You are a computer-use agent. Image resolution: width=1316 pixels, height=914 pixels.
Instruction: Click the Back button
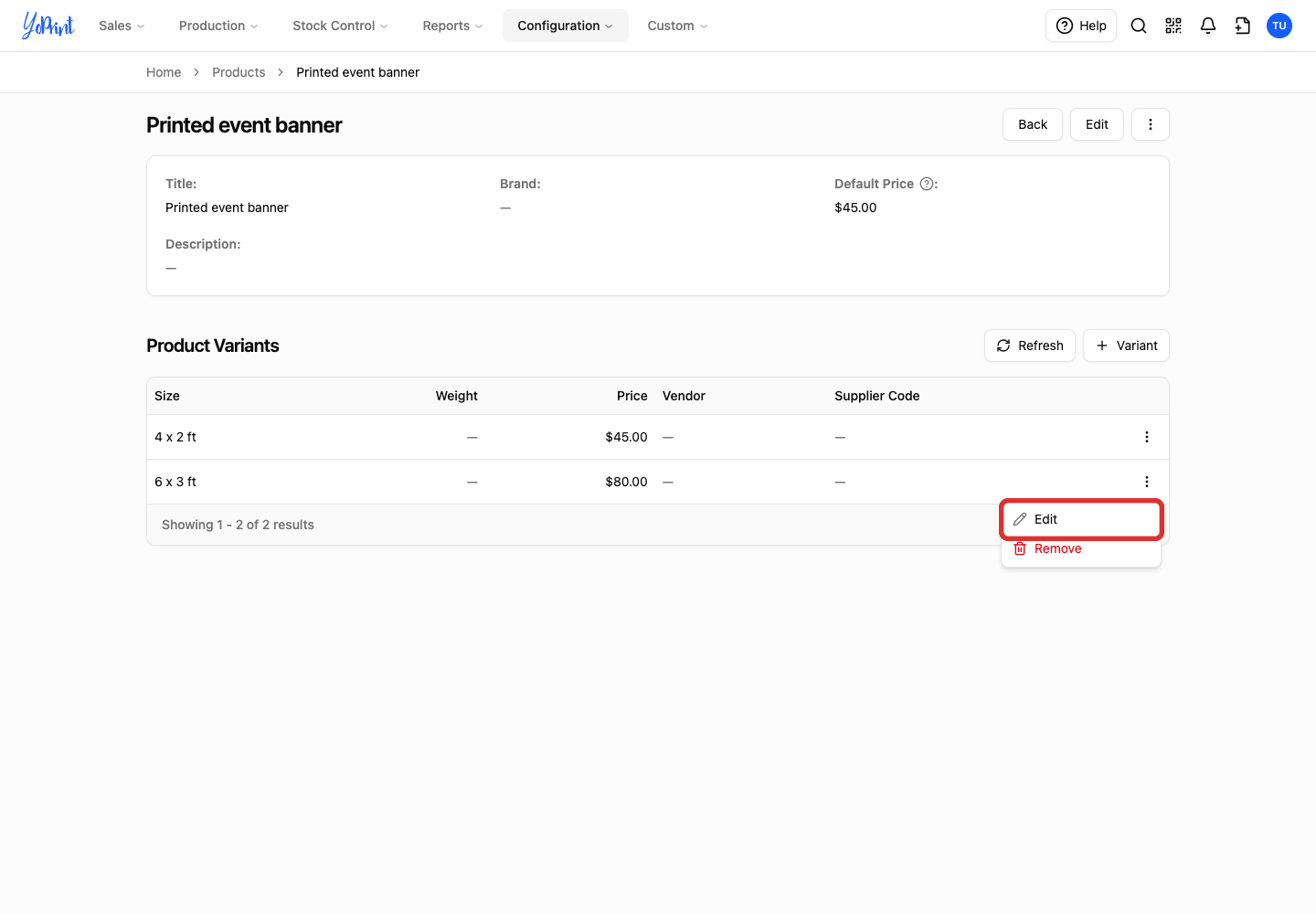tap(1033, 124)
